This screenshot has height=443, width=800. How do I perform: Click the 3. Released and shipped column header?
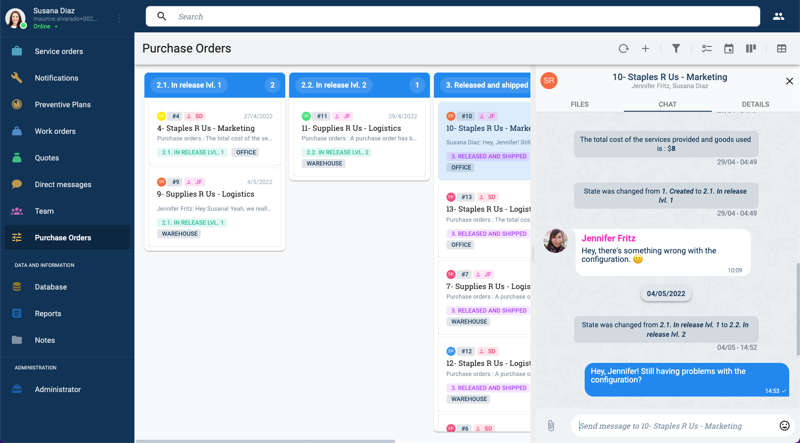click(x=482, y=85)
